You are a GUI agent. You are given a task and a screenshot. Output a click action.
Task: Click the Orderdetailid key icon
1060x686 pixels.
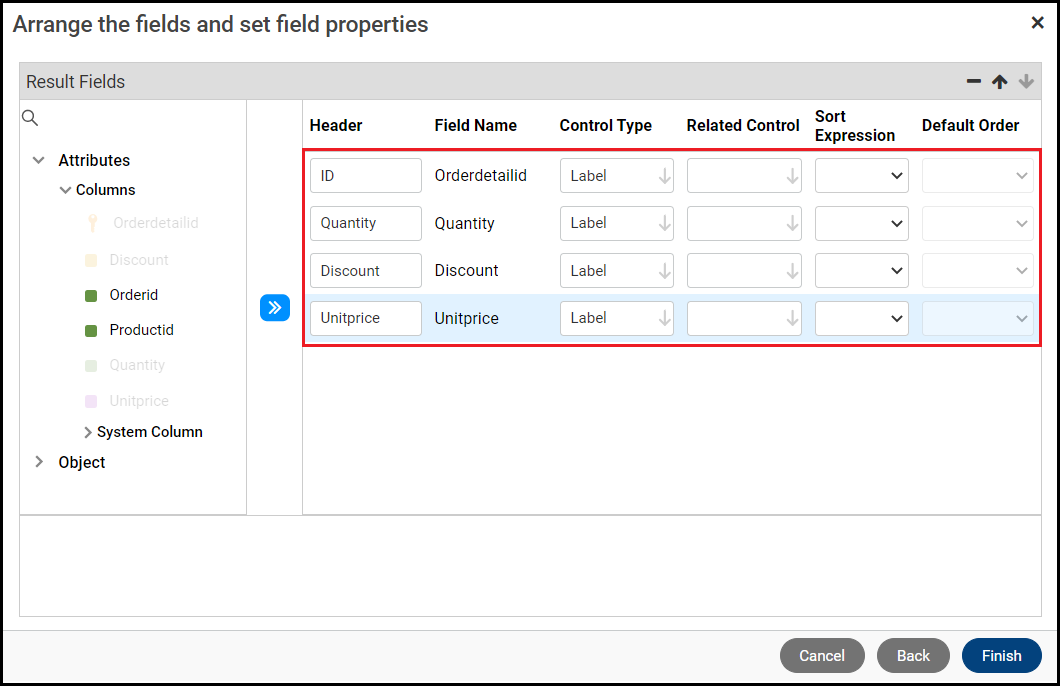point(92,223)
